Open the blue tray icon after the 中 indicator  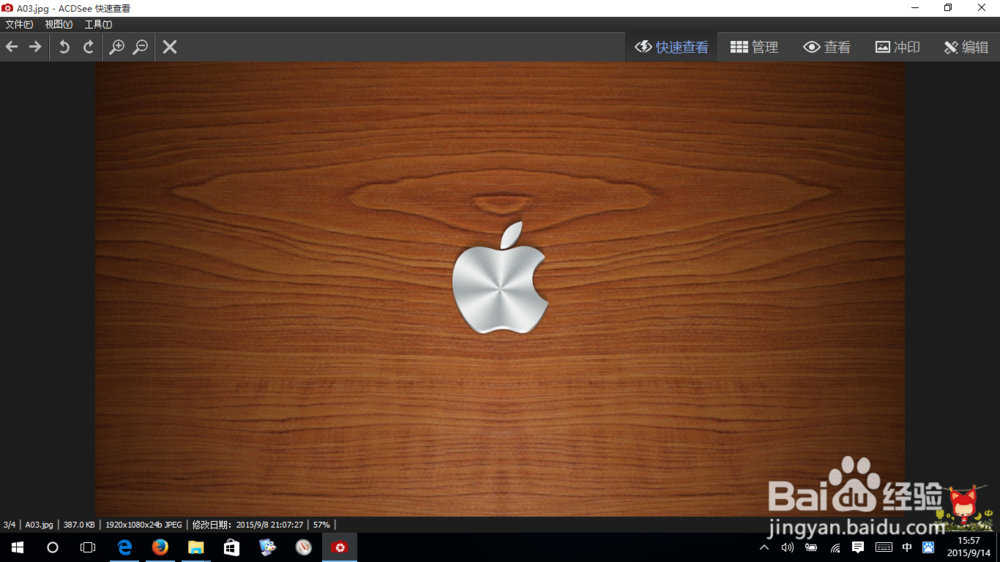point(928,547)
